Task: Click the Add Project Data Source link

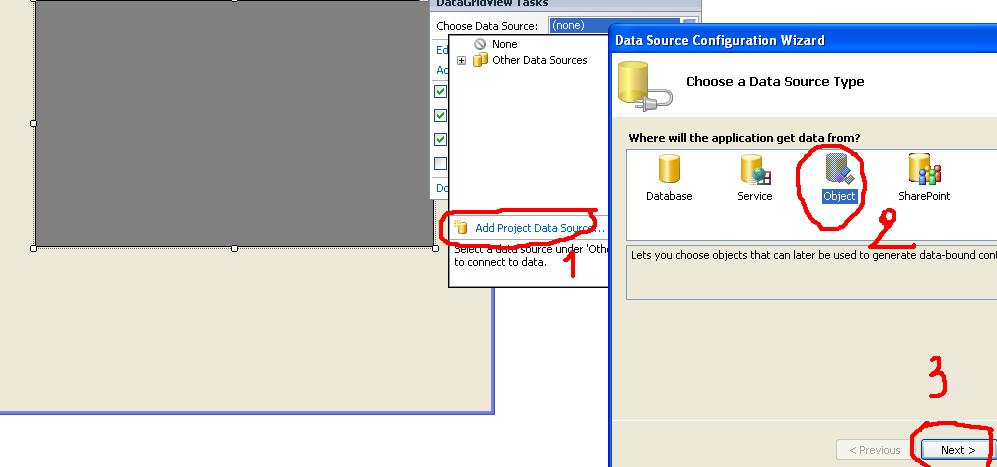Action: tap(540, 228)
